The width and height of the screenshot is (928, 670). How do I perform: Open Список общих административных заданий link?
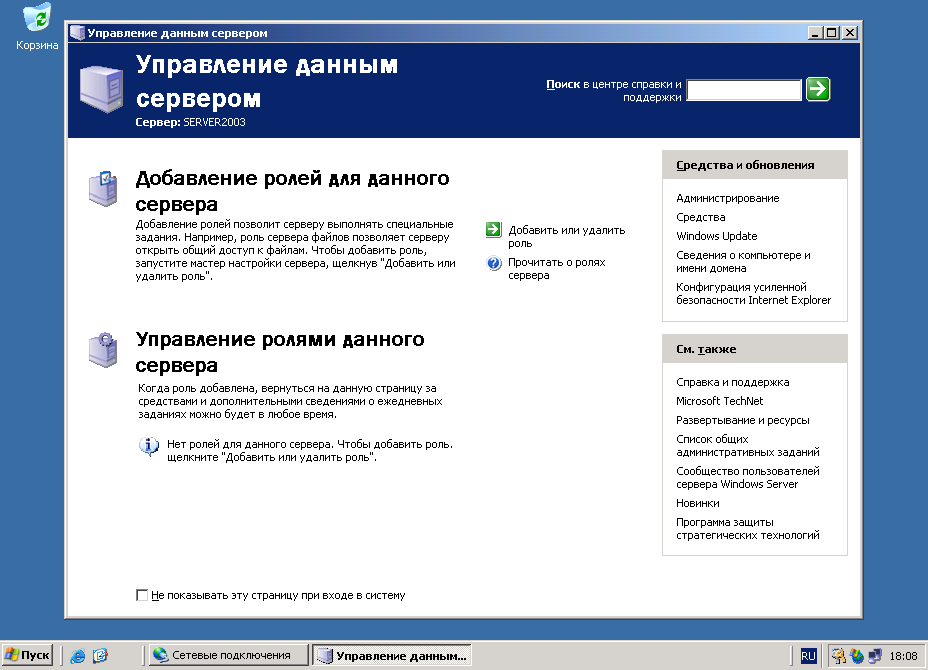[x=747, y=446]
